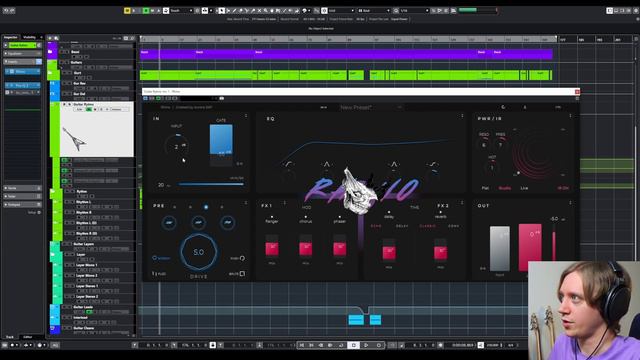Toggle the delay effect in FX2

click(389, 212)
